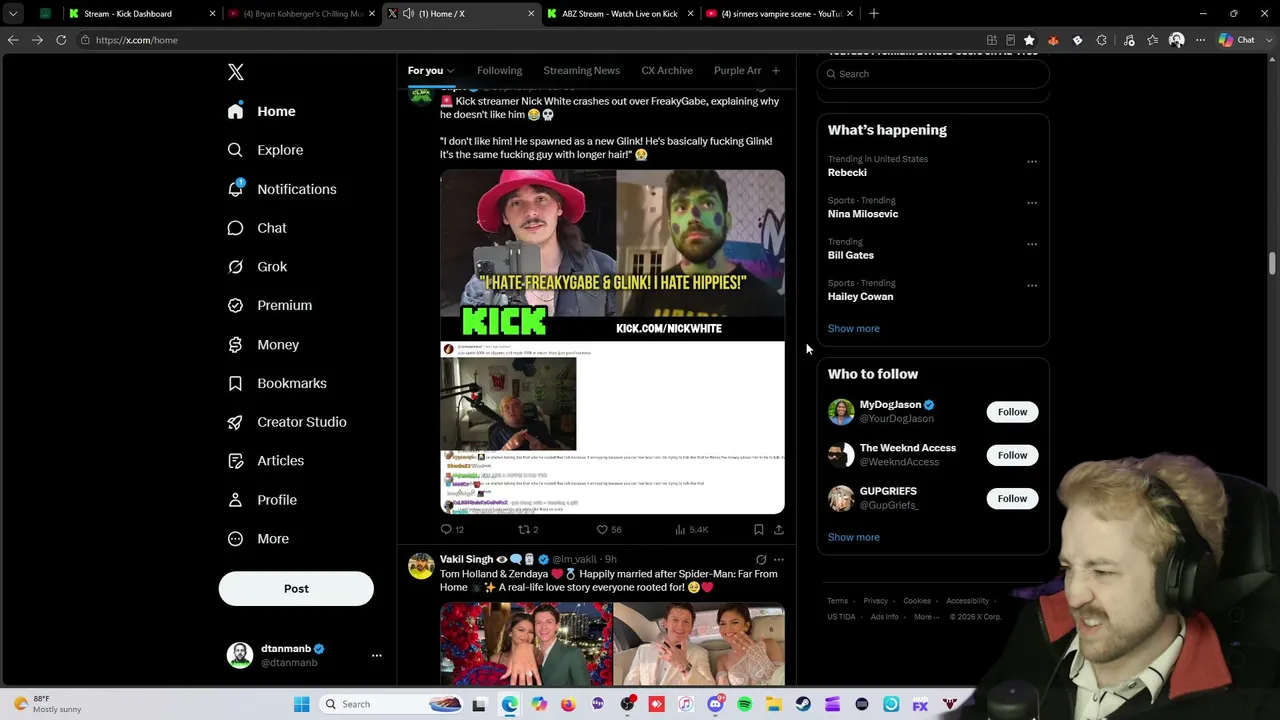Open Explore from the sidebar
This screenshot has height=720, width=1280.
pos(265,150)
